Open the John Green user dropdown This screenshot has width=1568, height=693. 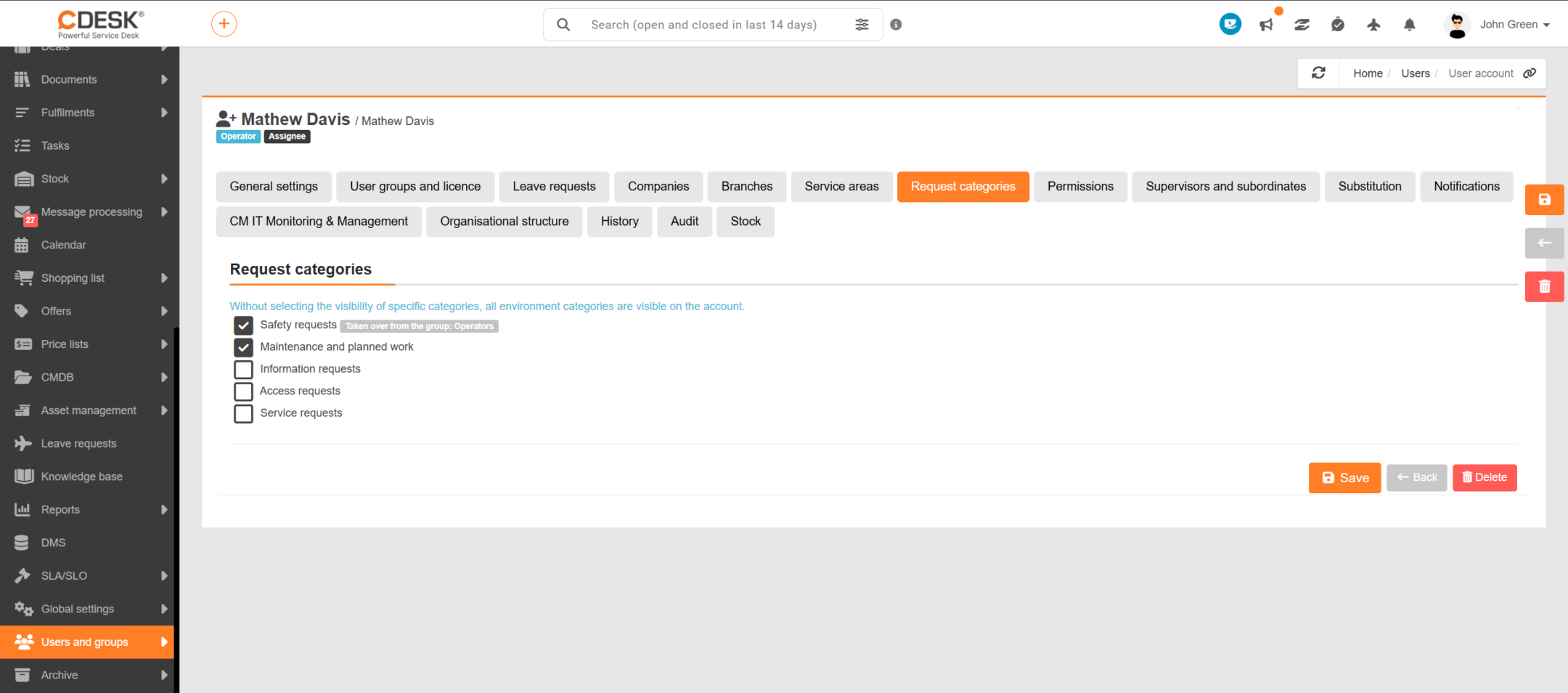tap(1497, 25)
